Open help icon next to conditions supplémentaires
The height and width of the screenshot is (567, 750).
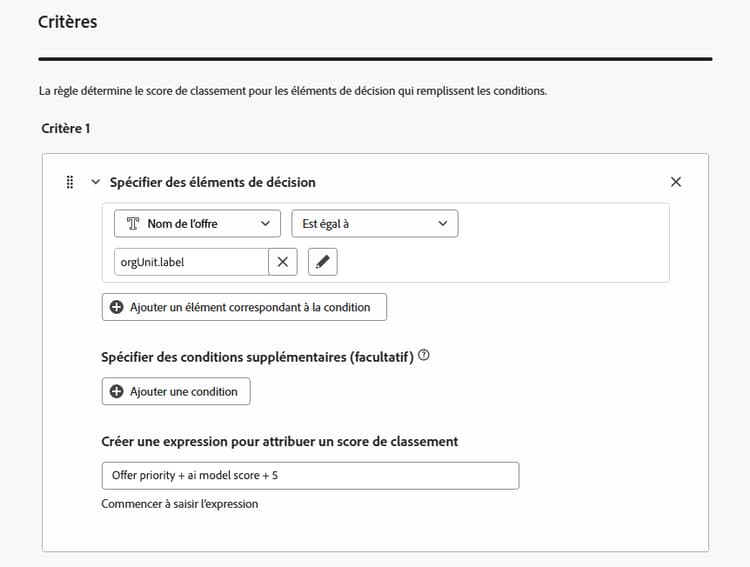point(424,356)
